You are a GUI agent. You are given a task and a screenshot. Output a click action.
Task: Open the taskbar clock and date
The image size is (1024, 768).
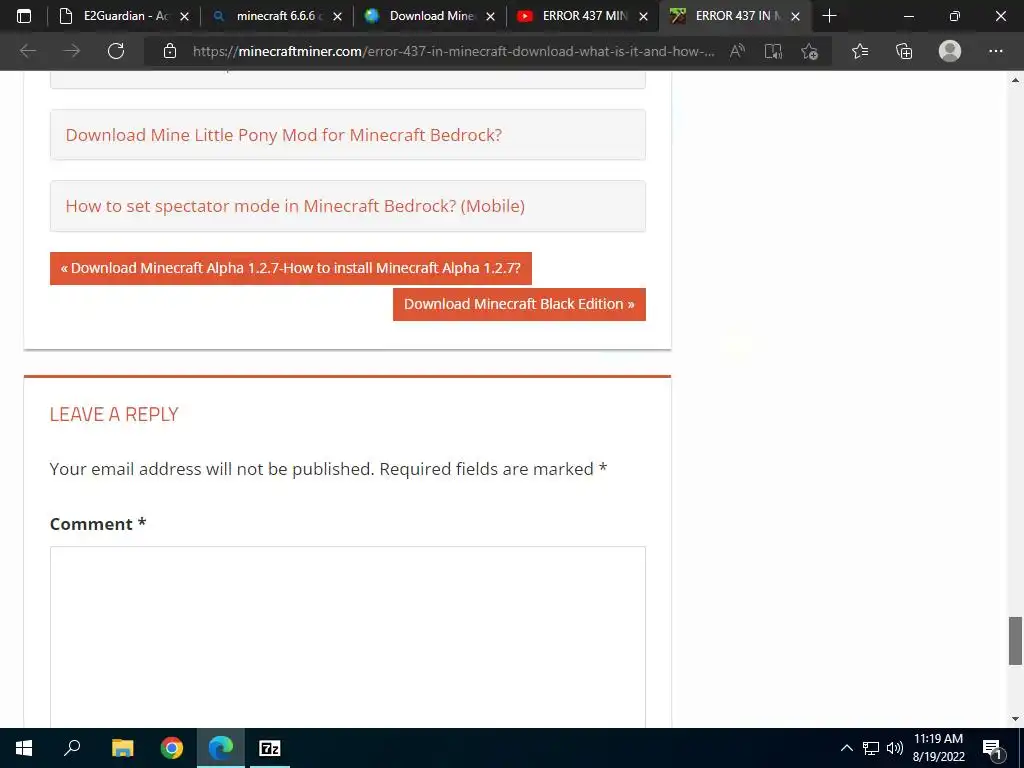click(938, 748)
